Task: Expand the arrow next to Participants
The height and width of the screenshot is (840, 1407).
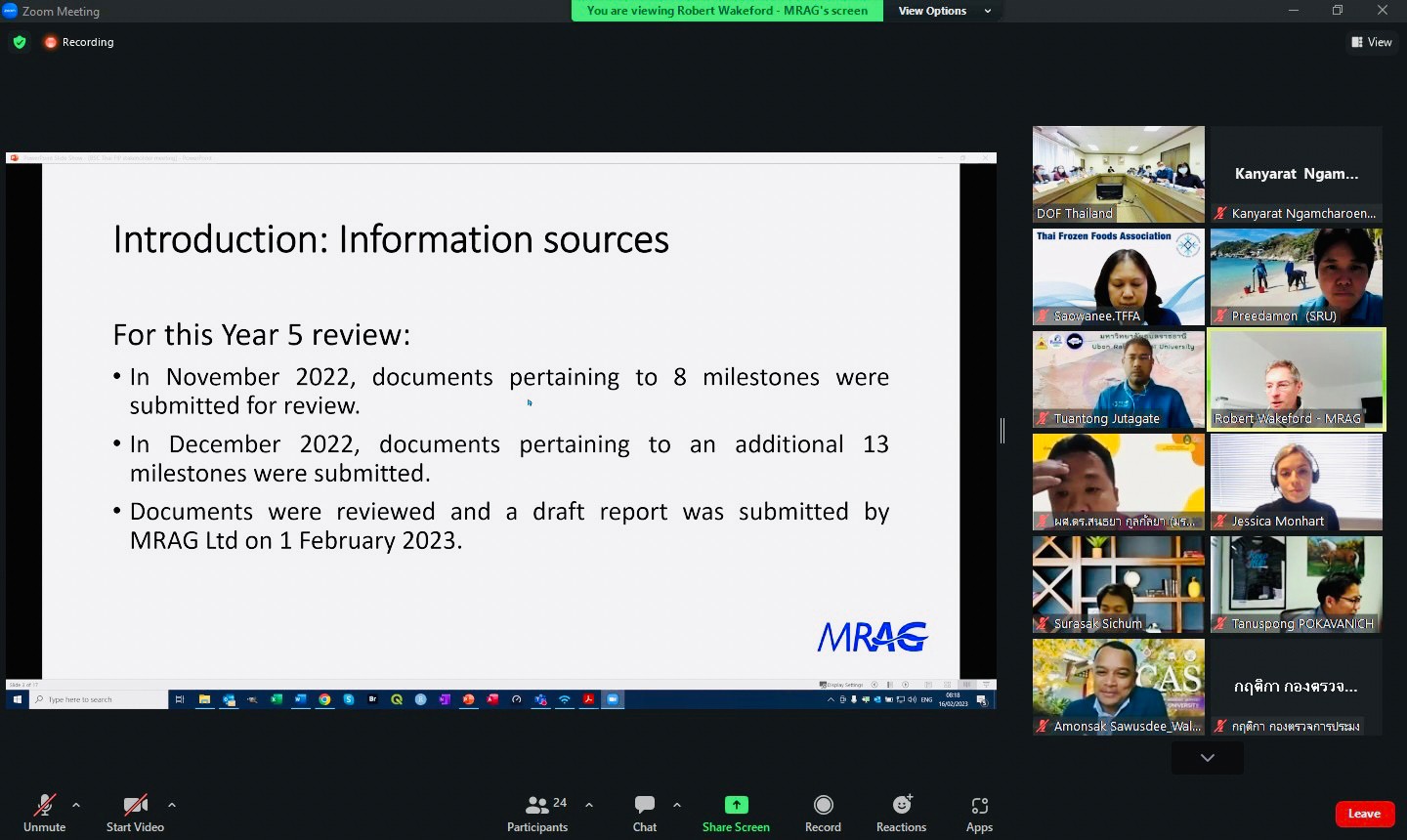Action: point(589,805)
